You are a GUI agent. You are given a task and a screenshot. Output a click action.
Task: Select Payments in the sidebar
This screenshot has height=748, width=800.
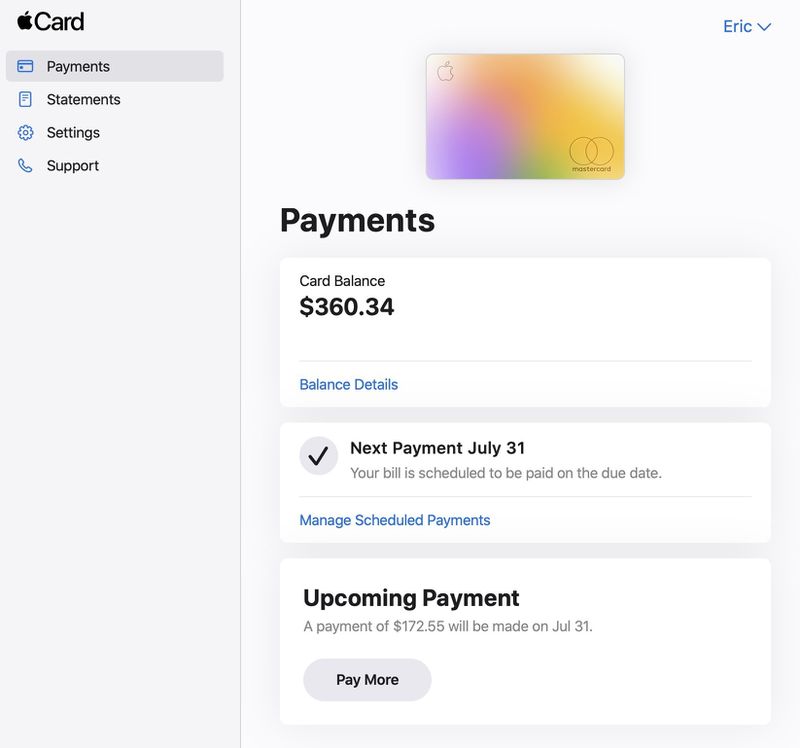pos(78,66)
